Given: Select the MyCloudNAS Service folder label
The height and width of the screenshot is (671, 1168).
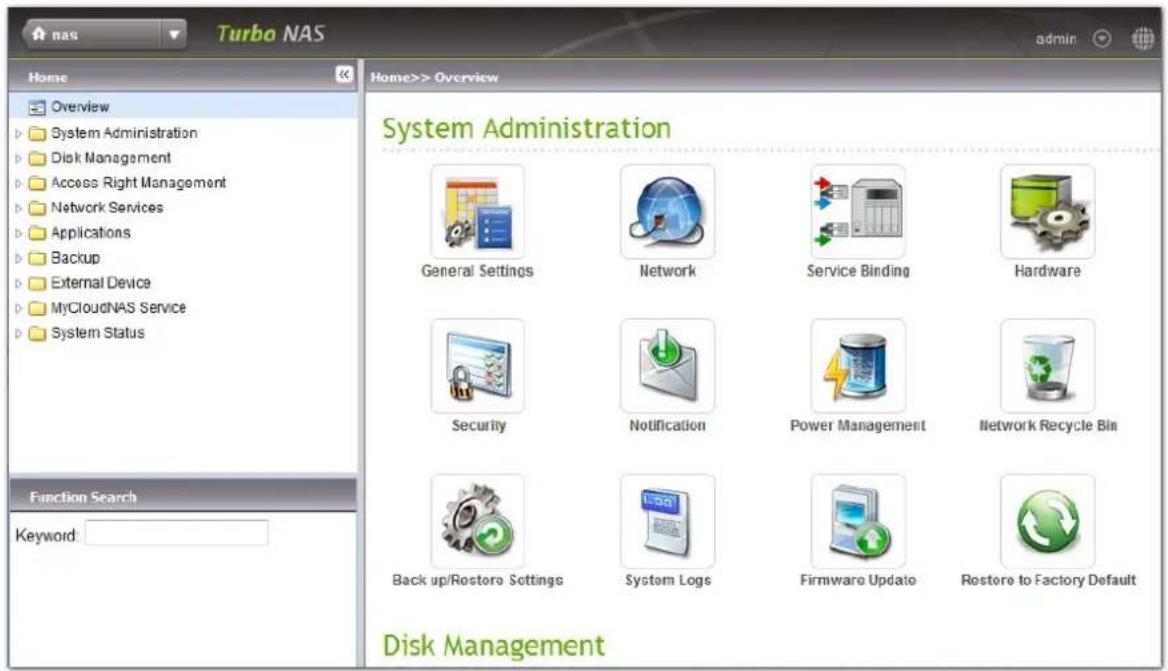Looking at the screenshot, I should pyautogui.click(x=118, y=308).
